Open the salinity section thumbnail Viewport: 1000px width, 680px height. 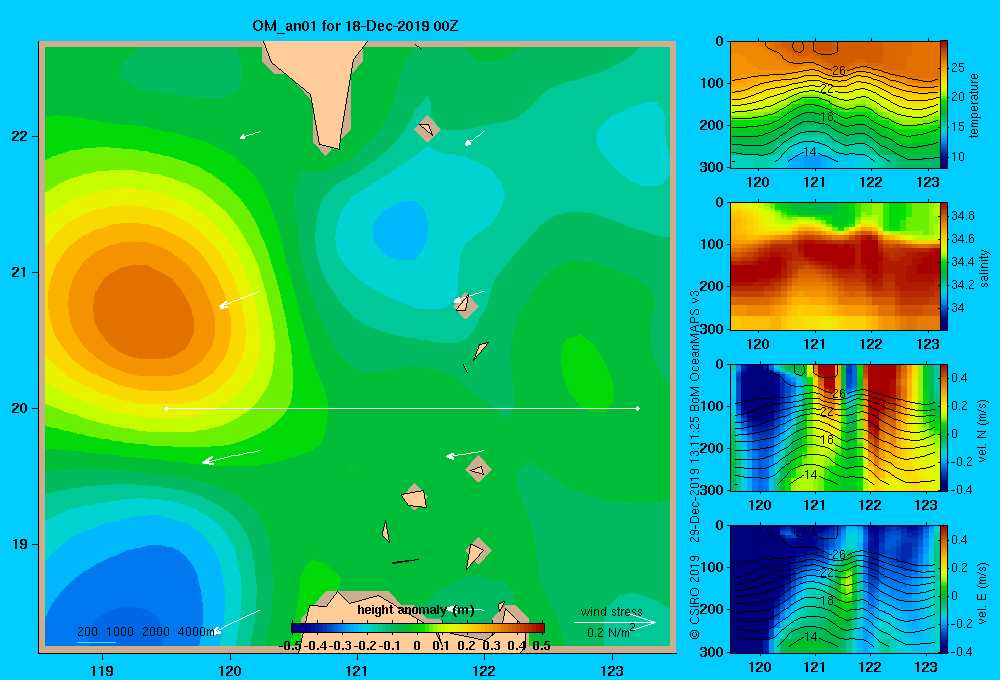click(x=834, y=266)
